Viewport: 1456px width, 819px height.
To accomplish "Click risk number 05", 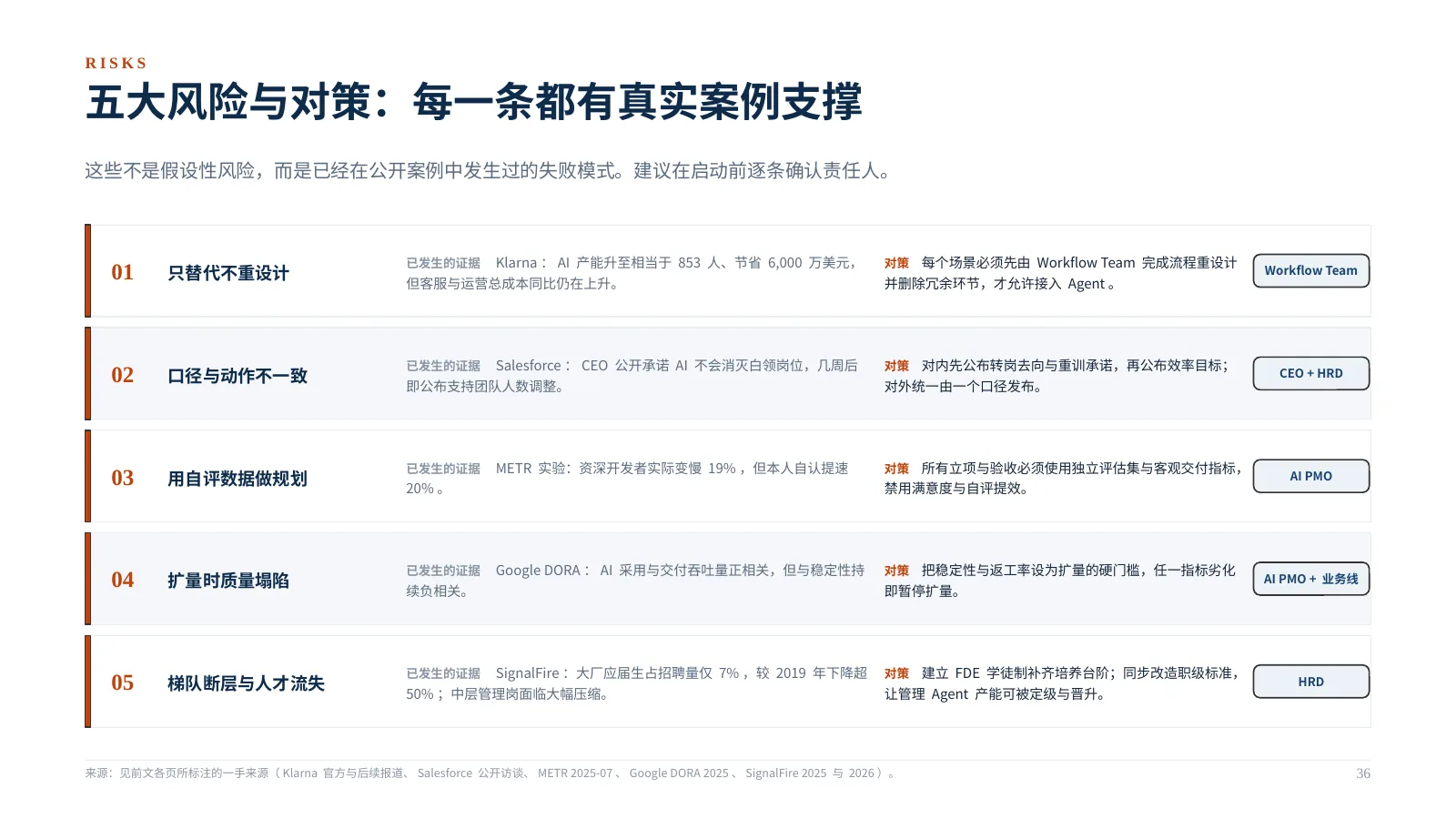I will 122,682.
